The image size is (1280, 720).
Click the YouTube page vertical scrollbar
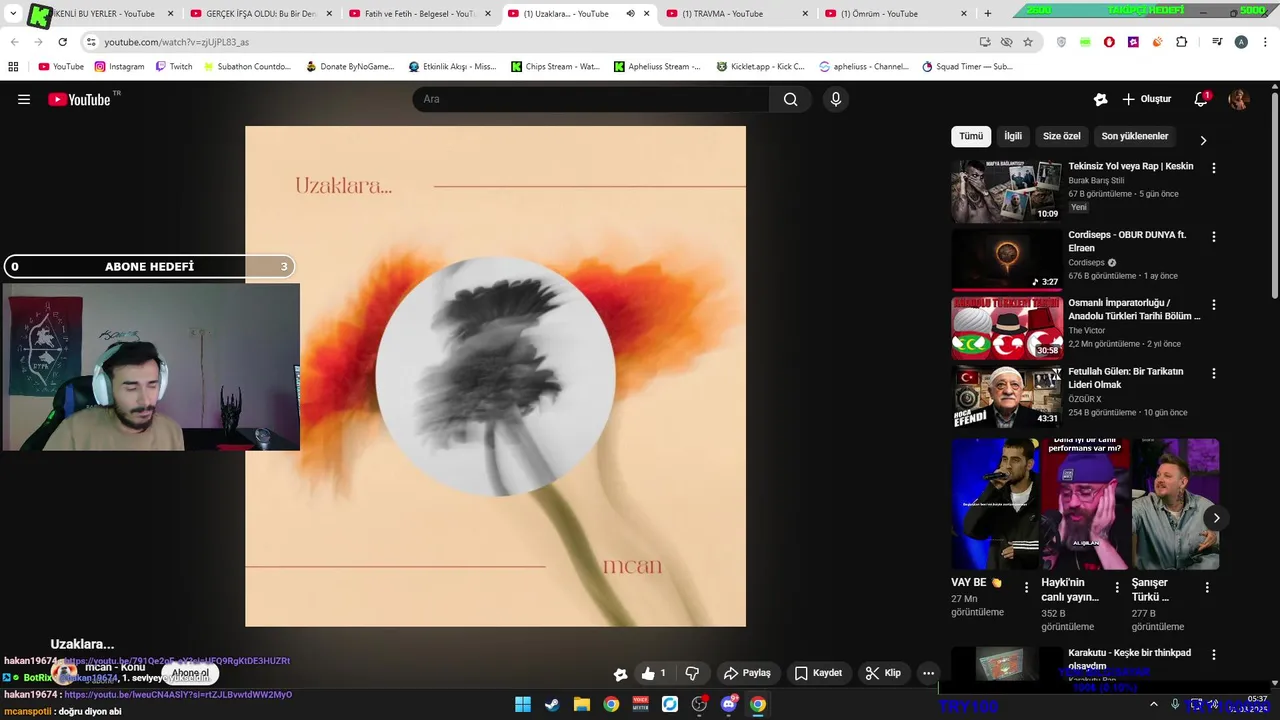pyautogui.click(x=1274, y=195)
